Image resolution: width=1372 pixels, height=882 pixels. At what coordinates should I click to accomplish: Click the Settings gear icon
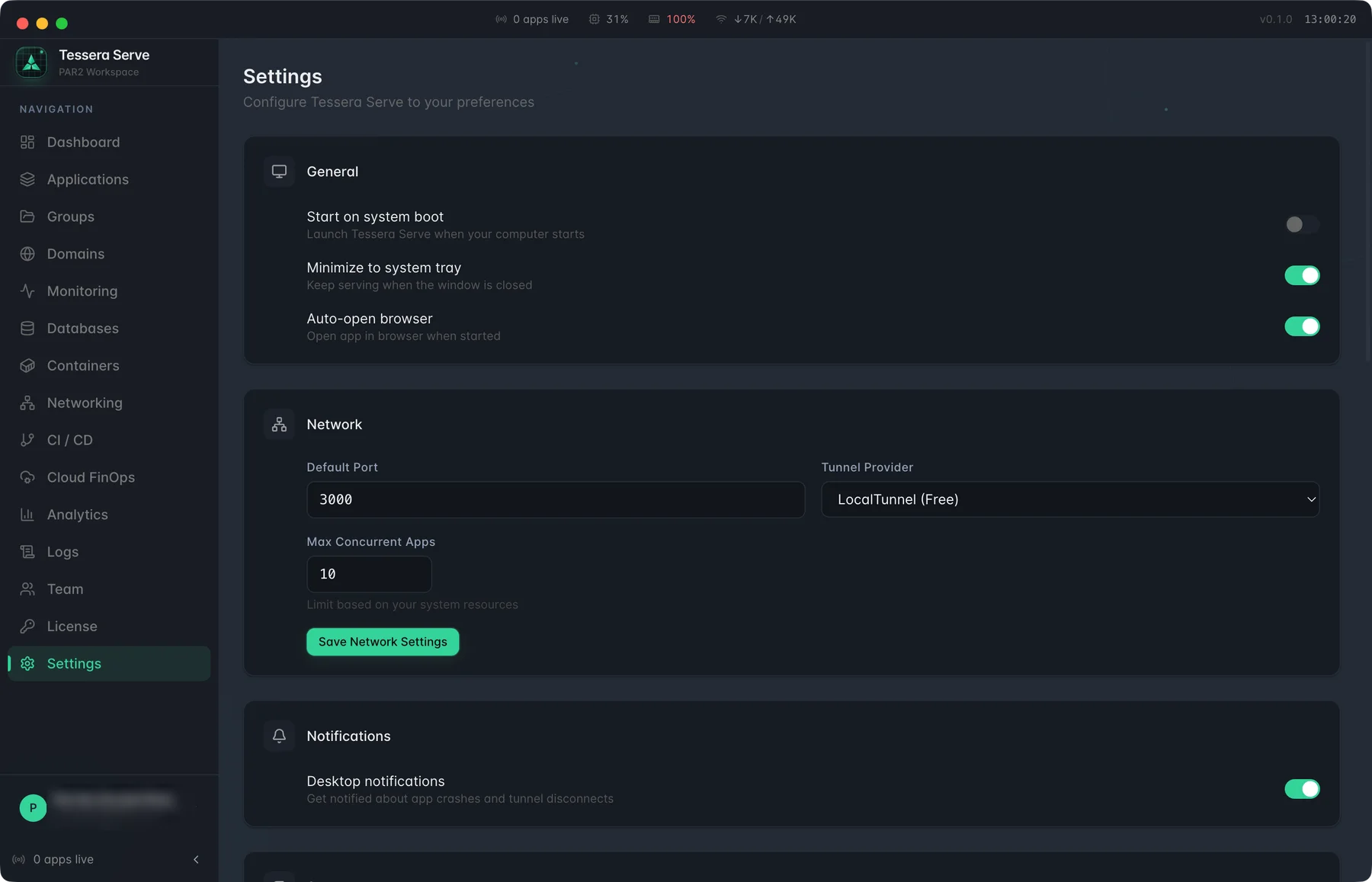[x=27, y=664]
